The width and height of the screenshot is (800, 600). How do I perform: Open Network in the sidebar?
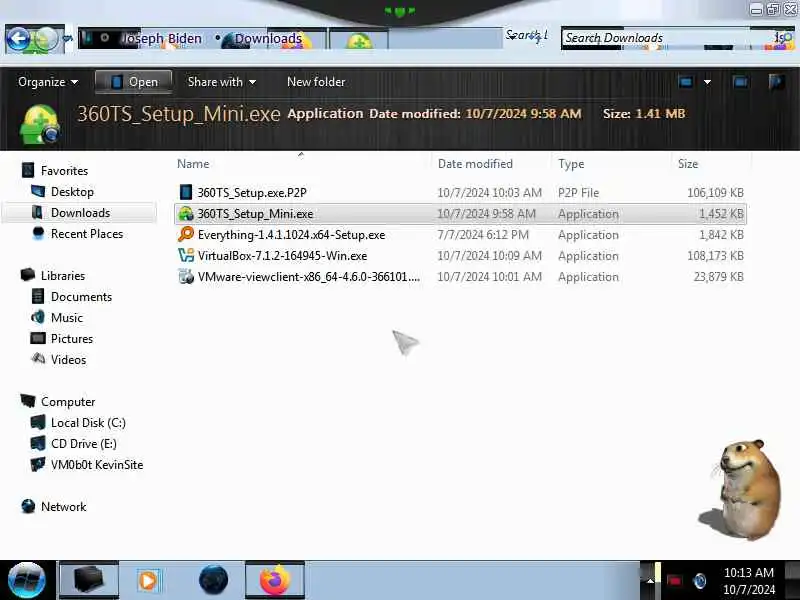pos(63,507)
